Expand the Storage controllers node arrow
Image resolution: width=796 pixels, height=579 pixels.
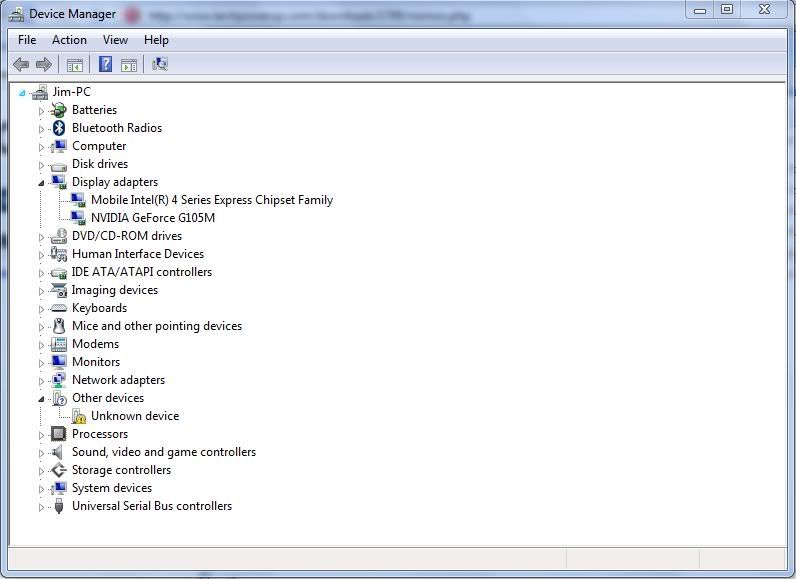[x=41, y=471]
